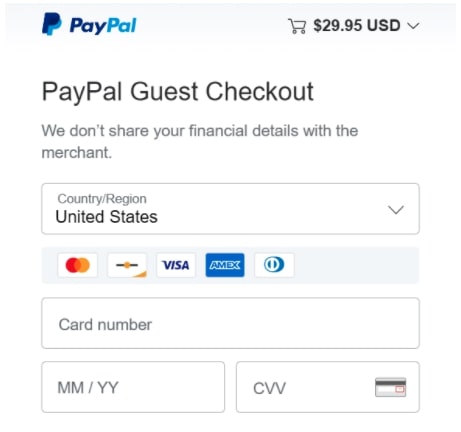
Task: Click the PayPal double-P logo icon
Action: coord(51,24)
